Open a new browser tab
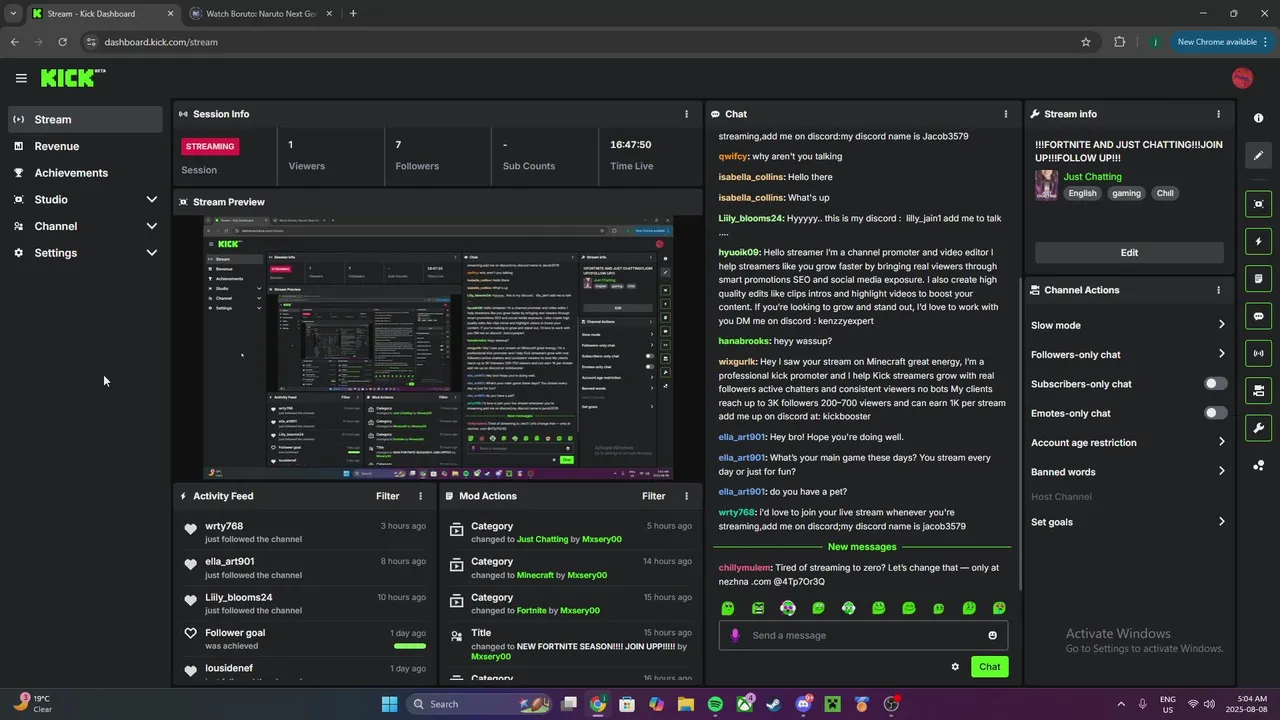This screenshot has width=1280, height=720. (353, 14)
